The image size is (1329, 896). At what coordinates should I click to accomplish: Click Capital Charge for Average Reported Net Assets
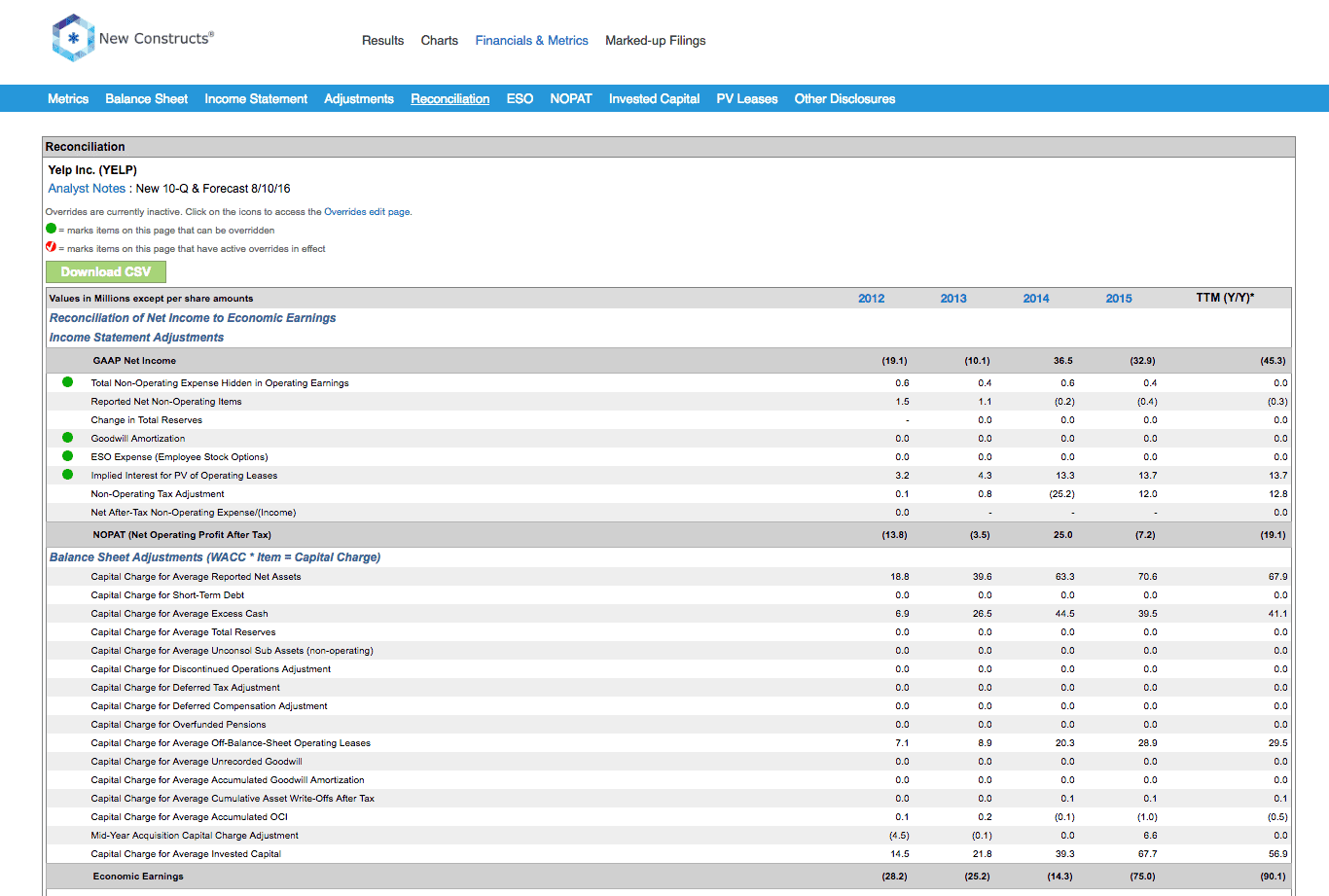pyautogui.click(x=196, y=577)
